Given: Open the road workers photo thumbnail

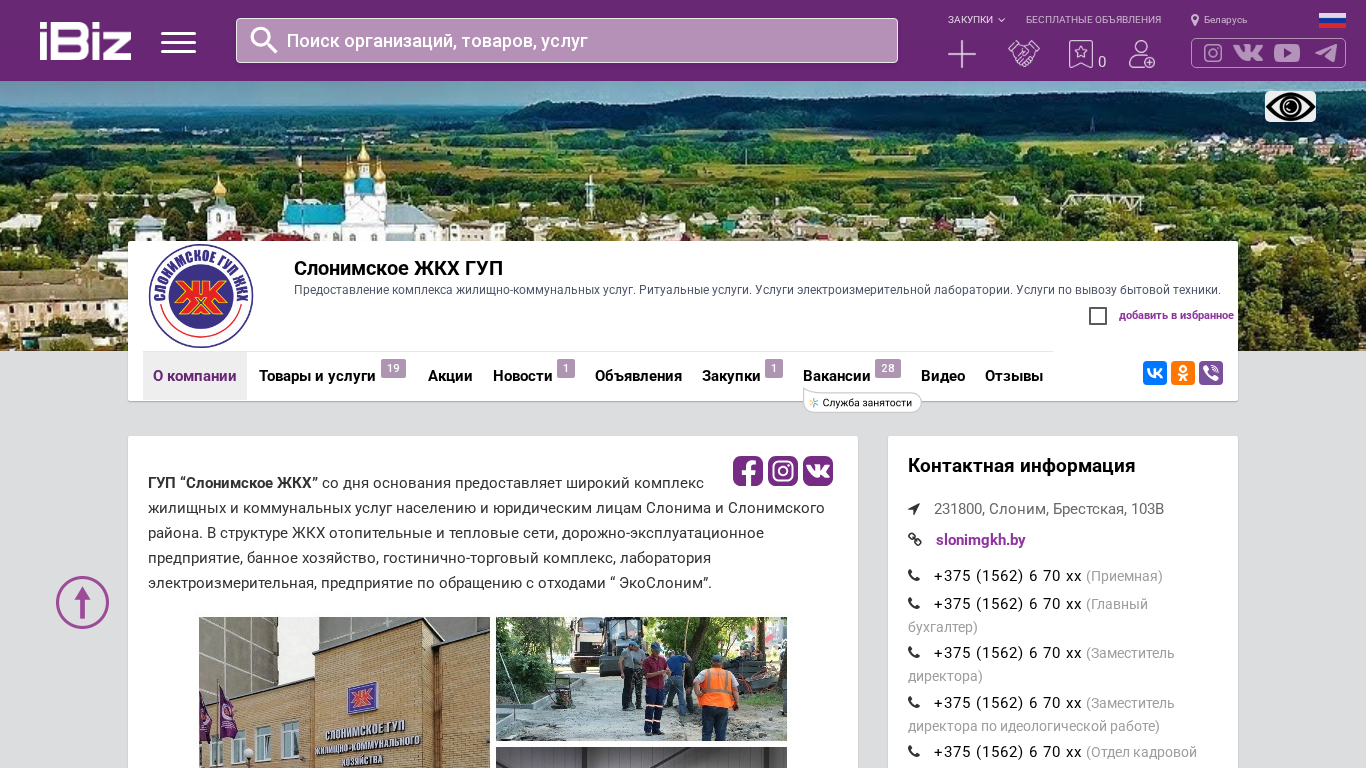Looking at the screenshot, I should [x=641, y=679].
